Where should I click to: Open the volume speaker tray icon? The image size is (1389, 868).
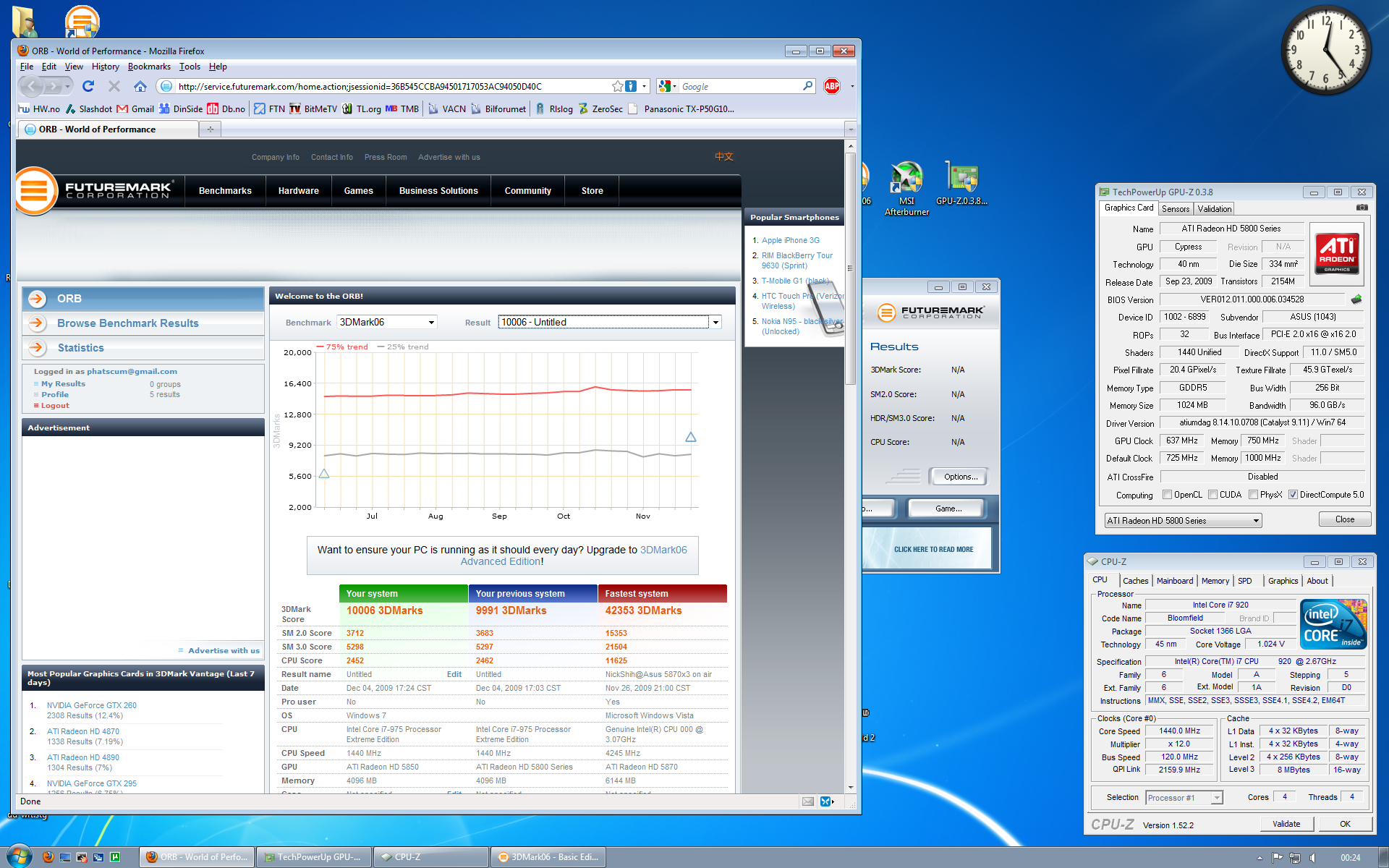tap(1312, 858)
